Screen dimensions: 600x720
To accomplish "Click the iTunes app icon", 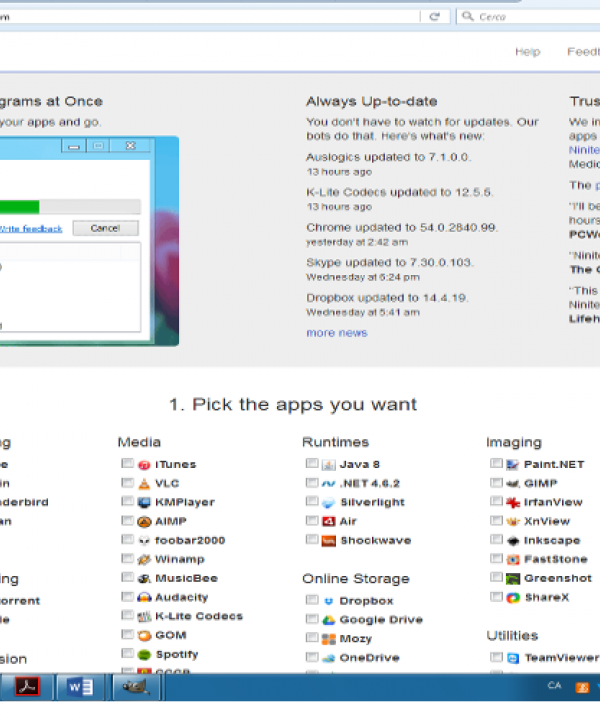I will (144, 464).
